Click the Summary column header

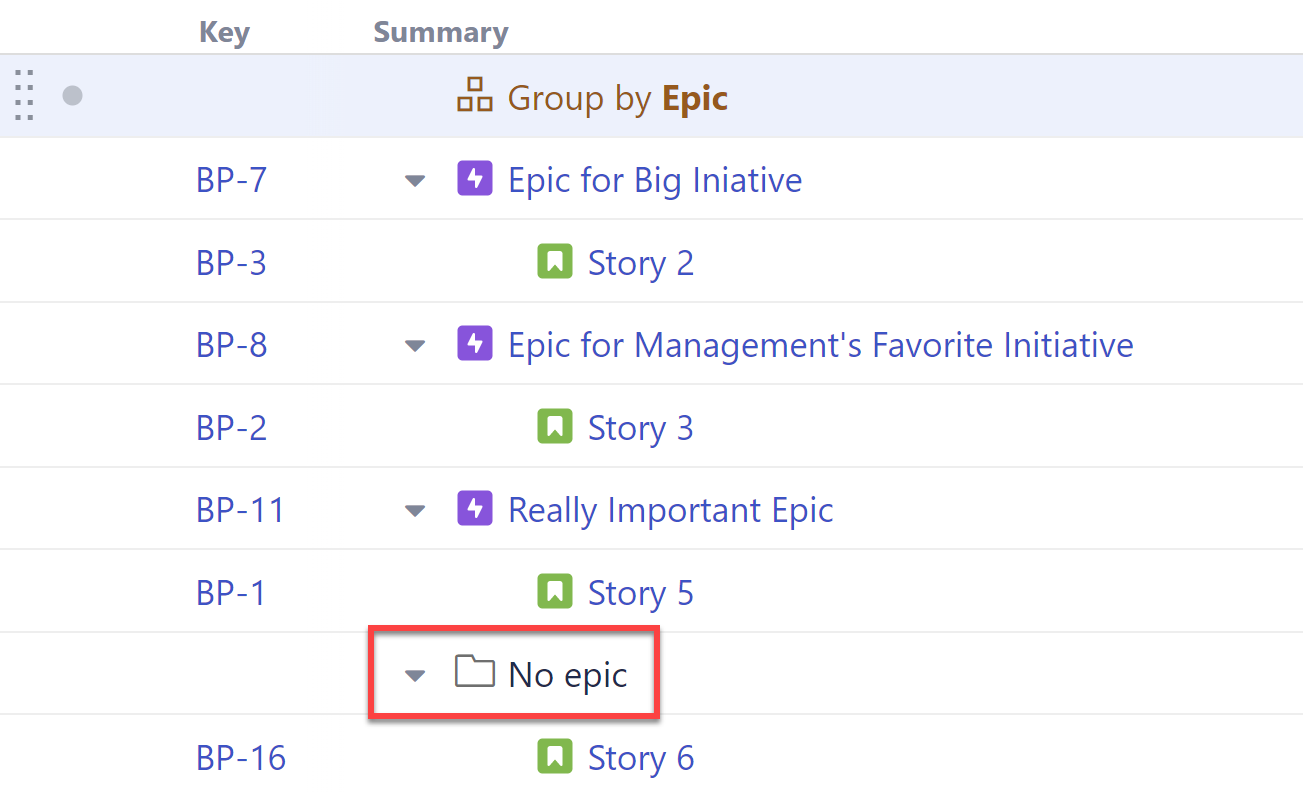[440, 31]
